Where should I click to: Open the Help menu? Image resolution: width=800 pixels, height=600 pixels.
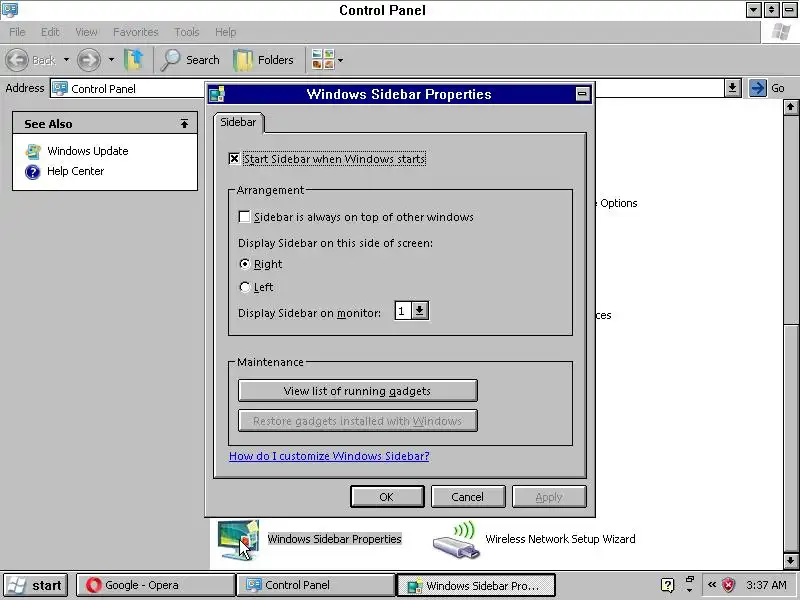pyautogui.click(x=225, y=32)
